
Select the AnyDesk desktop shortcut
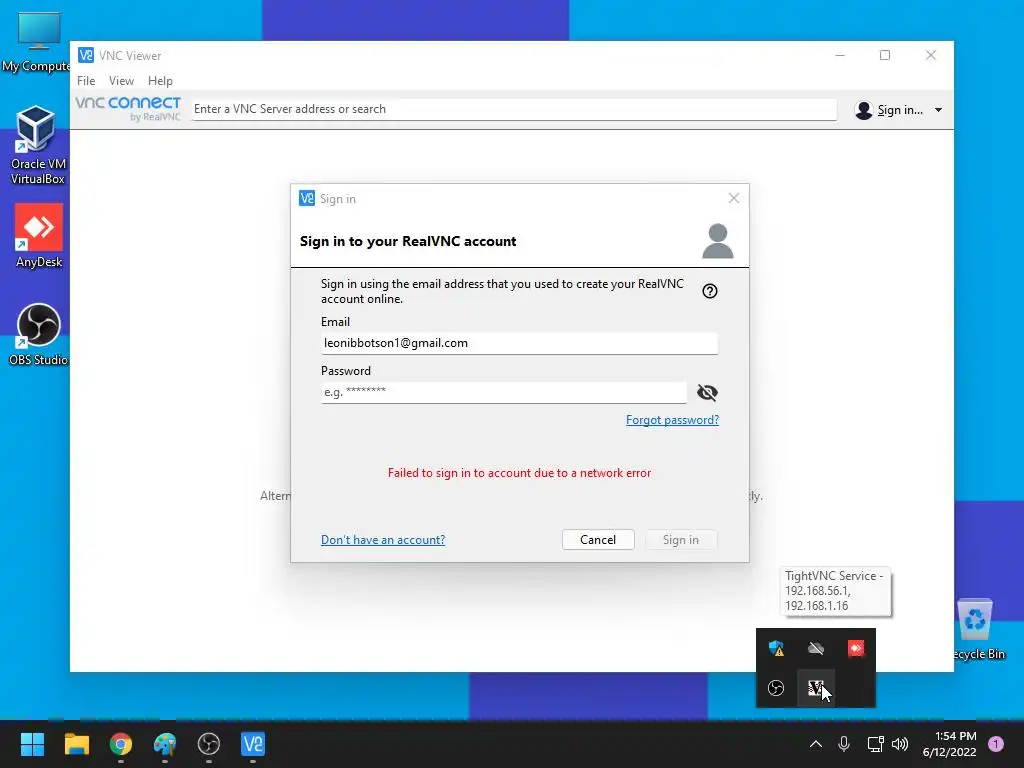tap(39, 236)
